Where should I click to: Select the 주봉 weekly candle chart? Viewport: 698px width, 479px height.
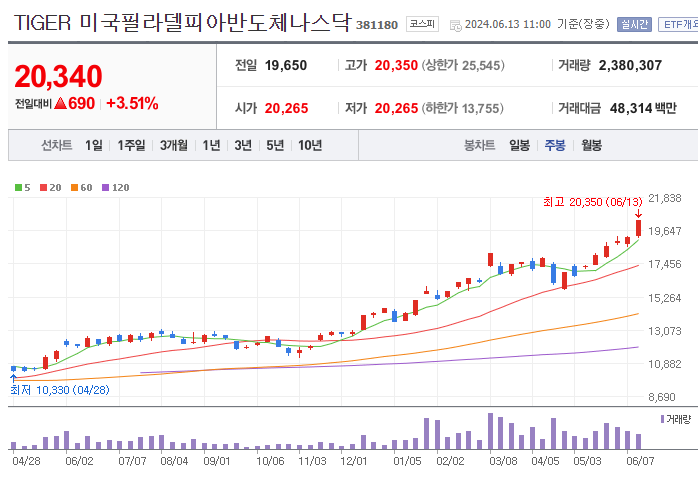[555, 145]
